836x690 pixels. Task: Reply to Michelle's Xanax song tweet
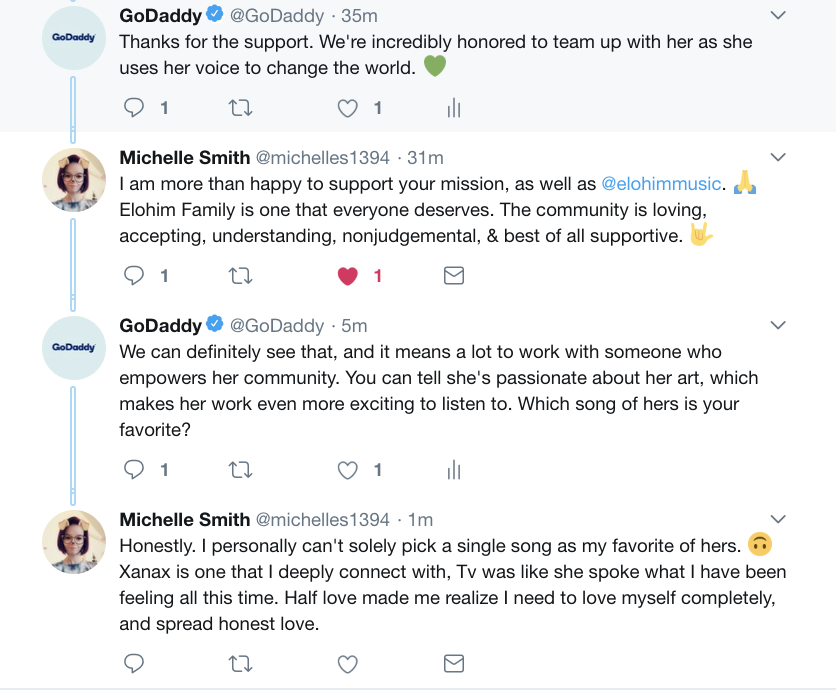coord(133,663)
